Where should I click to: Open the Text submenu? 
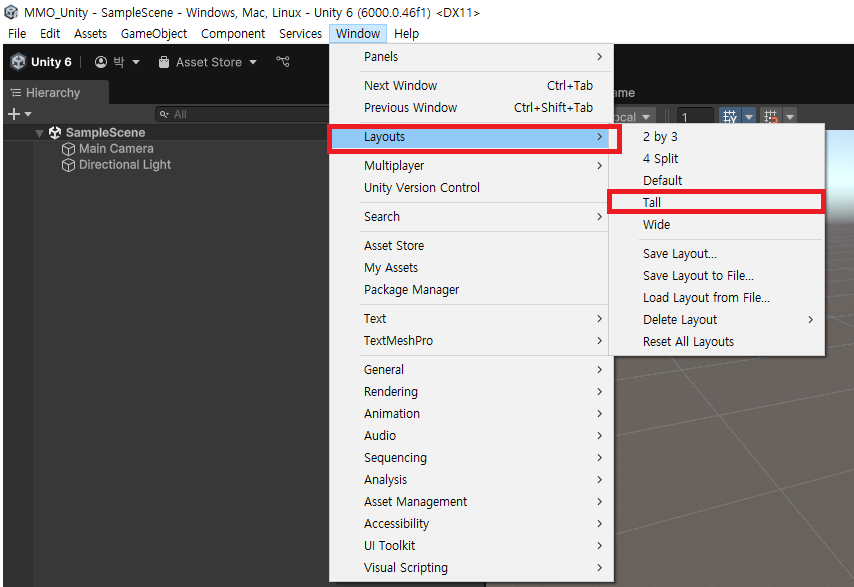472,319
